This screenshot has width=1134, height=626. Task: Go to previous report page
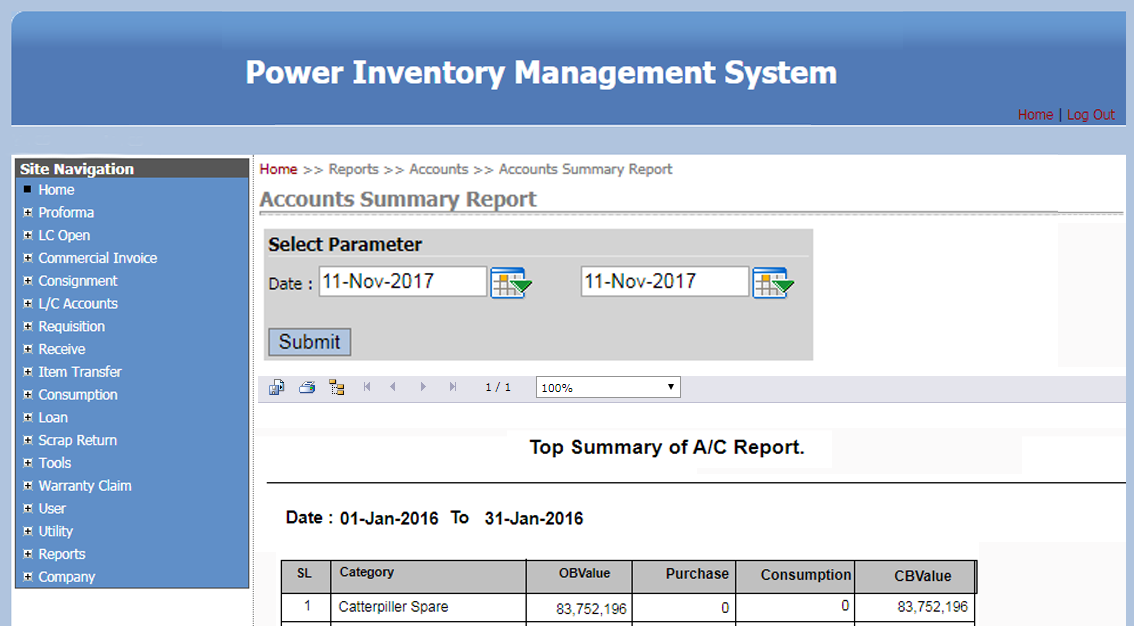(x=393, y=387)
